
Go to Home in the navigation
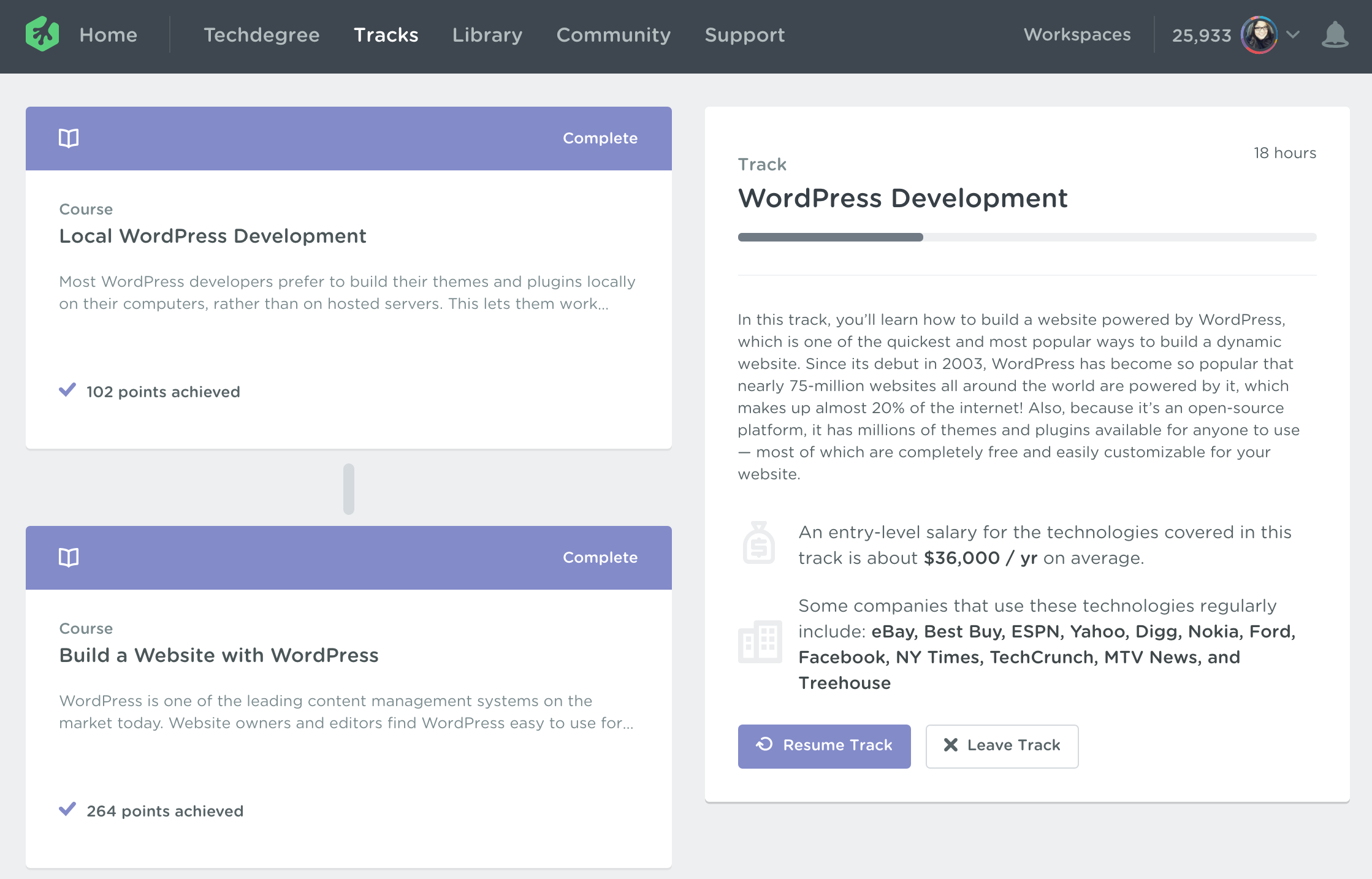coord(108,35)
